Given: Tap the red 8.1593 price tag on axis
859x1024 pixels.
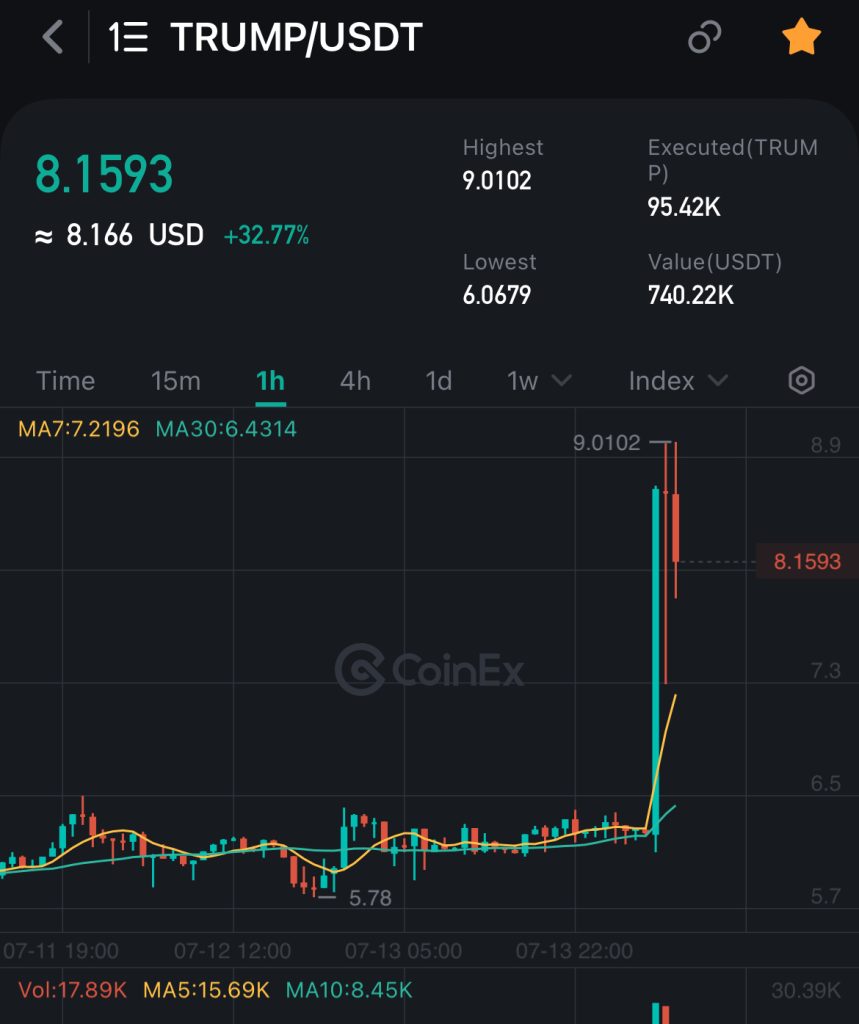Looking at the screenshot, I should point(807,561).
